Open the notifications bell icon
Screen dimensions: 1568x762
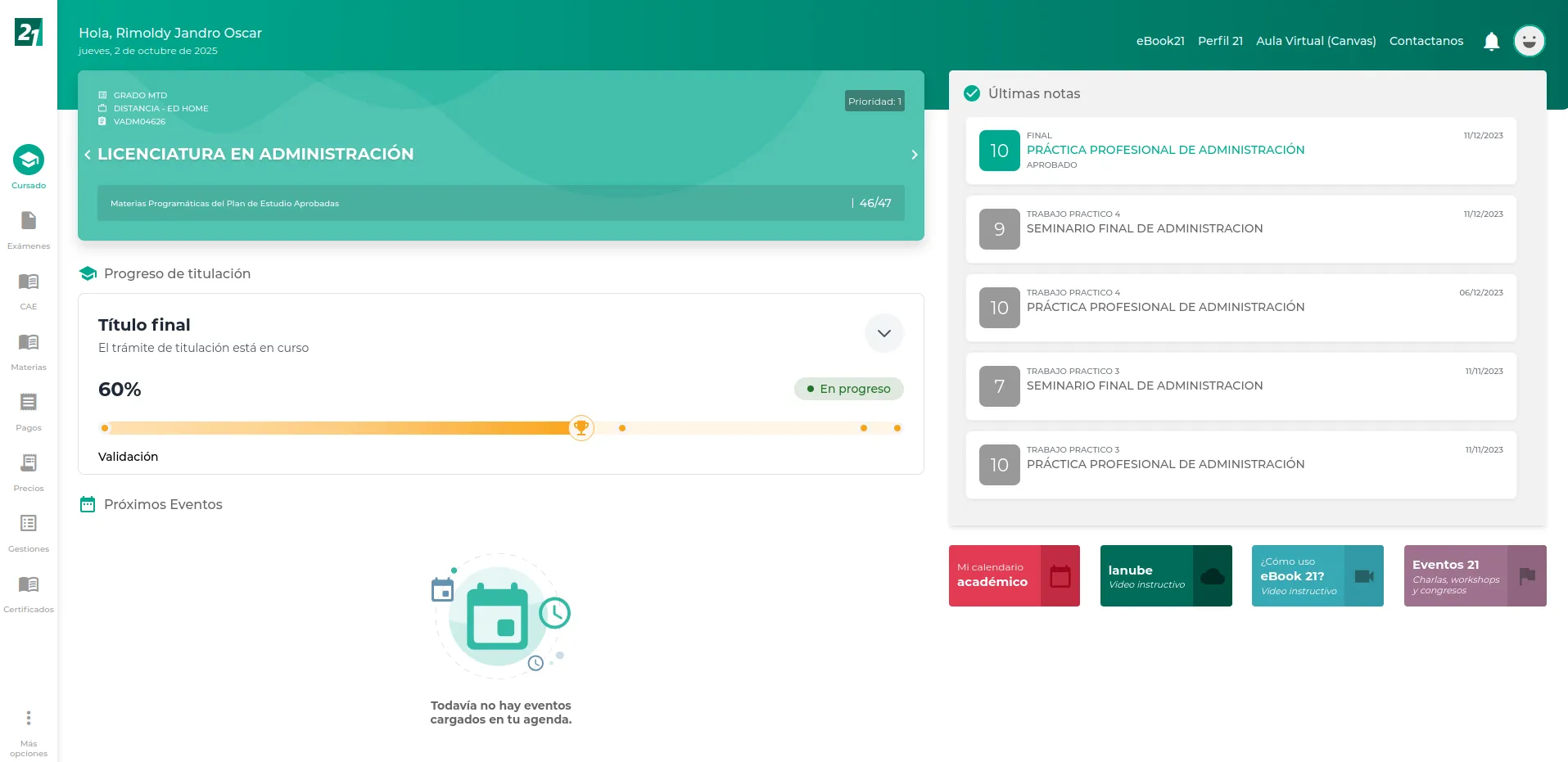tap(1490, 41)
